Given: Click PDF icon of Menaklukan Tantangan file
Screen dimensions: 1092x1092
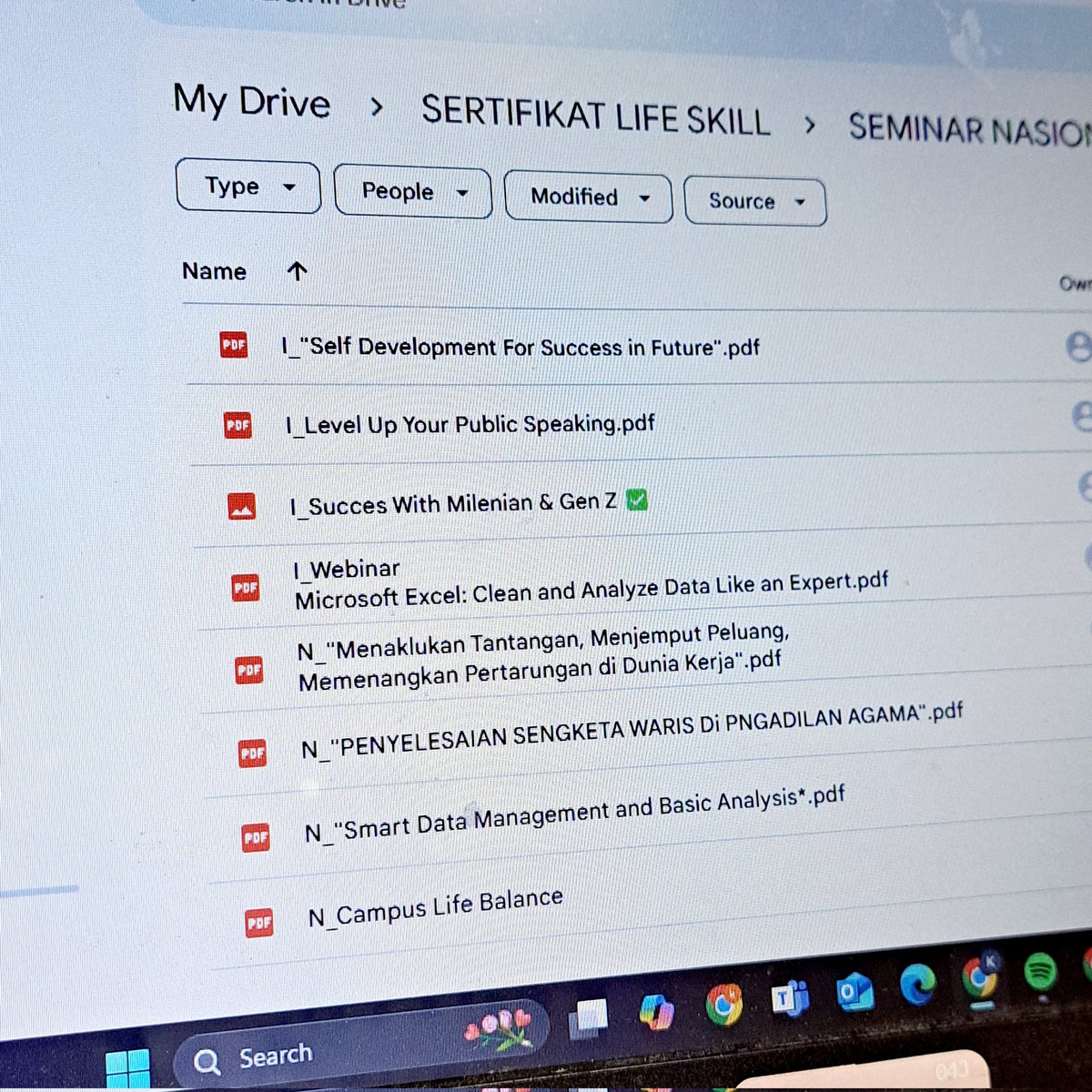Looking at the screenshot, I should coord(249,671).
